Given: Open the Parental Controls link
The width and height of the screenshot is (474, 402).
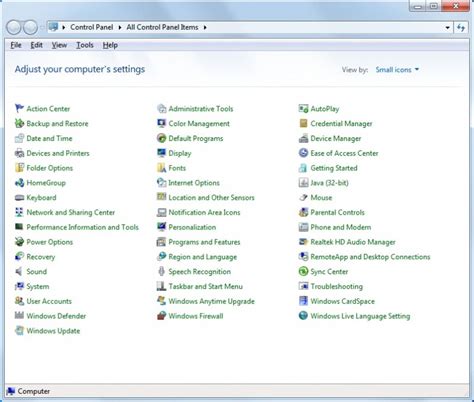Looking at the screenshot, I should coord(337,212).
